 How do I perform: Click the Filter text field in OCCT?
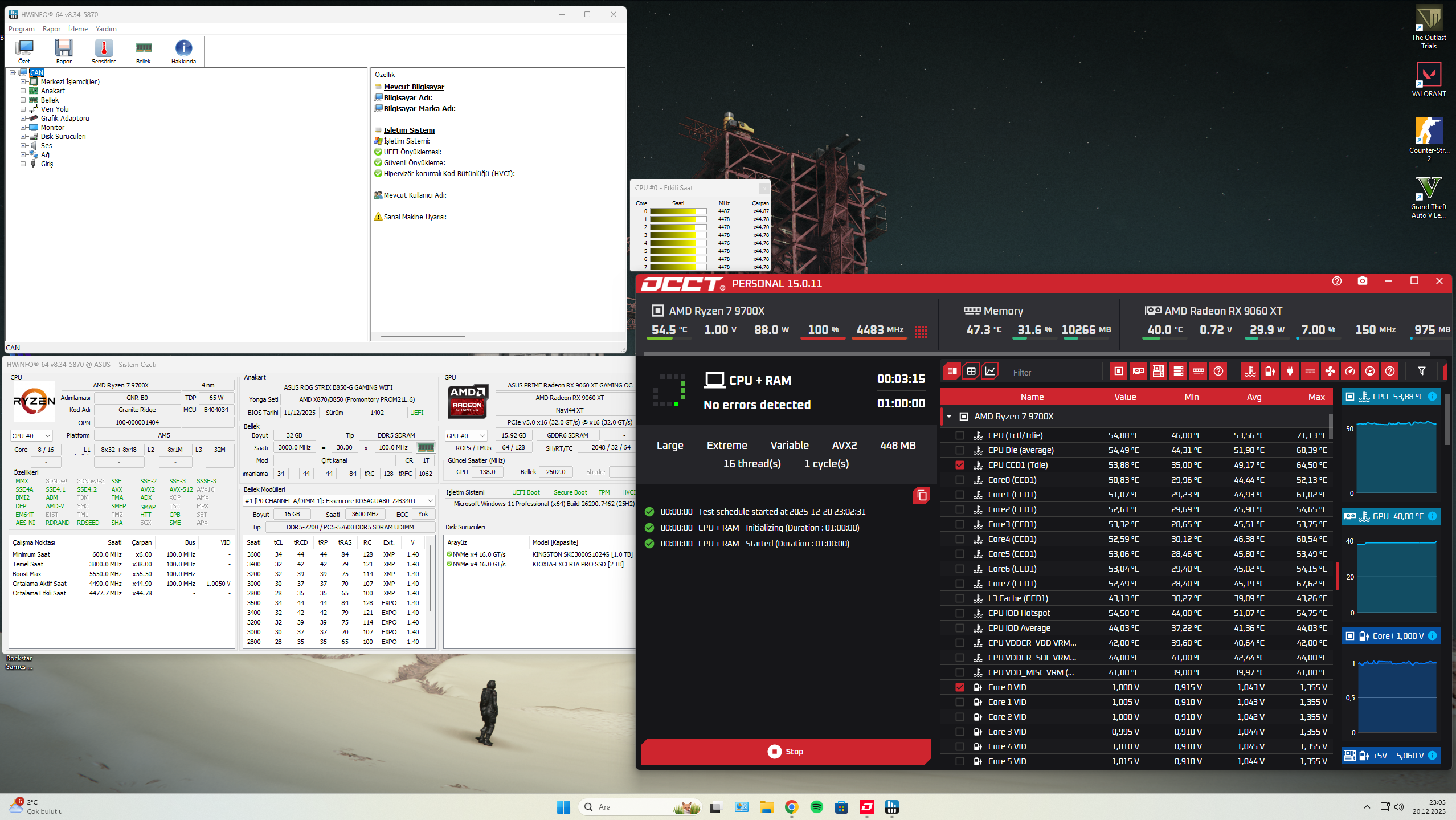(1054, 372)
